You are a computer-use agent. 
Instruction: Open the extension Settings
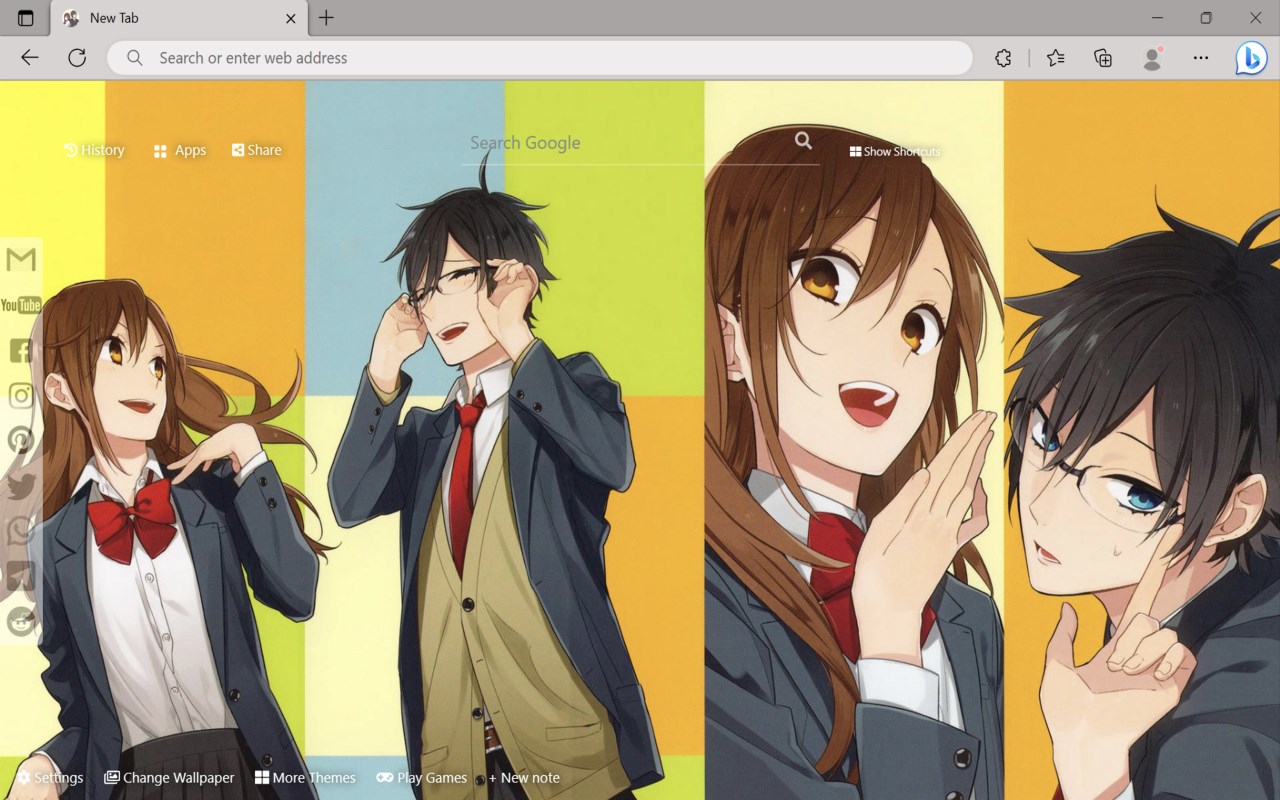tap(50, 778)
